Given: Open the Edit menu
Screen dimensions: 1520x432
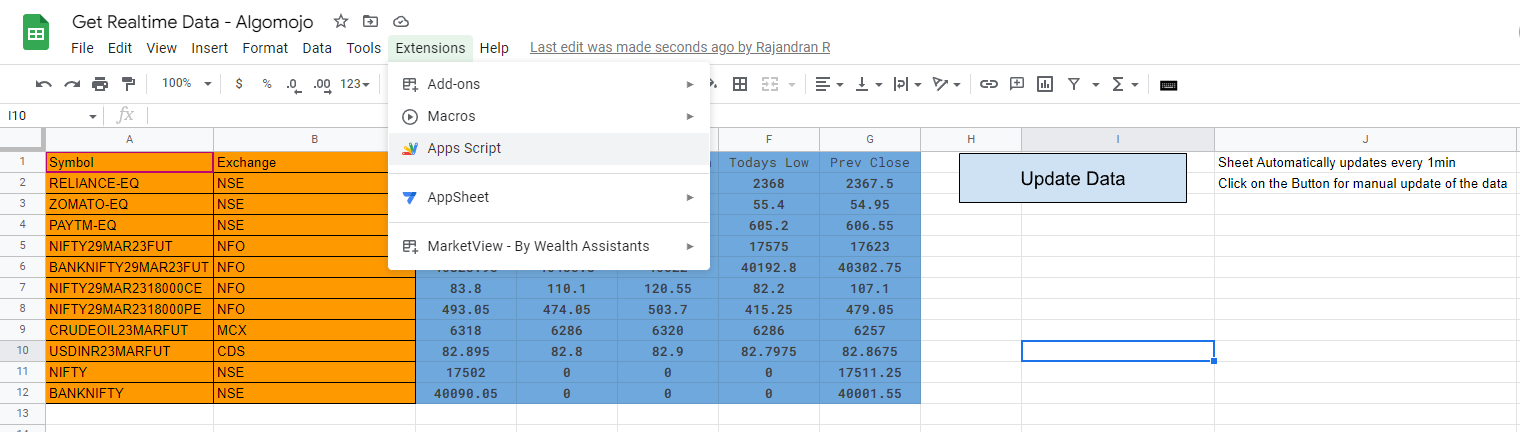Looking at the screenshot, I should tap(120, 48).
